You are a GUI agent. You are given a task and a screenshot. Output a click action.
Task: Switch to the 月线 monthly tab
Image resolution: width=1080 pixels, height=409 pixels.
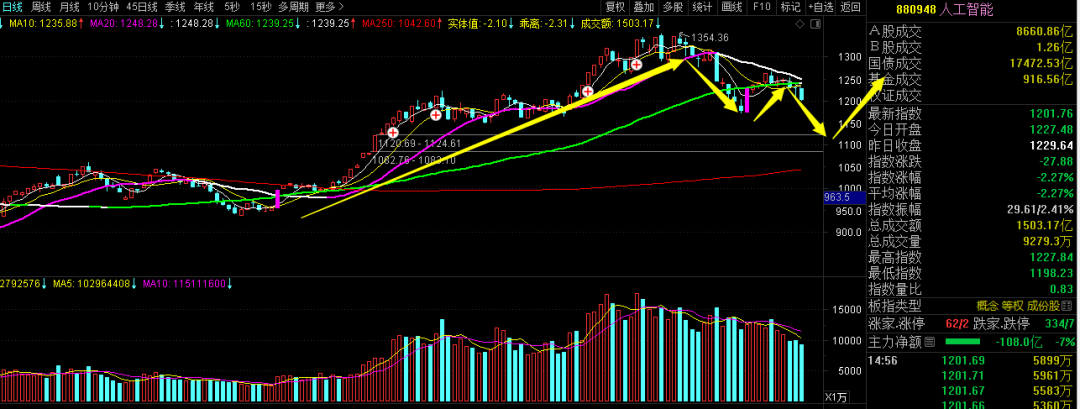tap(69, 8)
